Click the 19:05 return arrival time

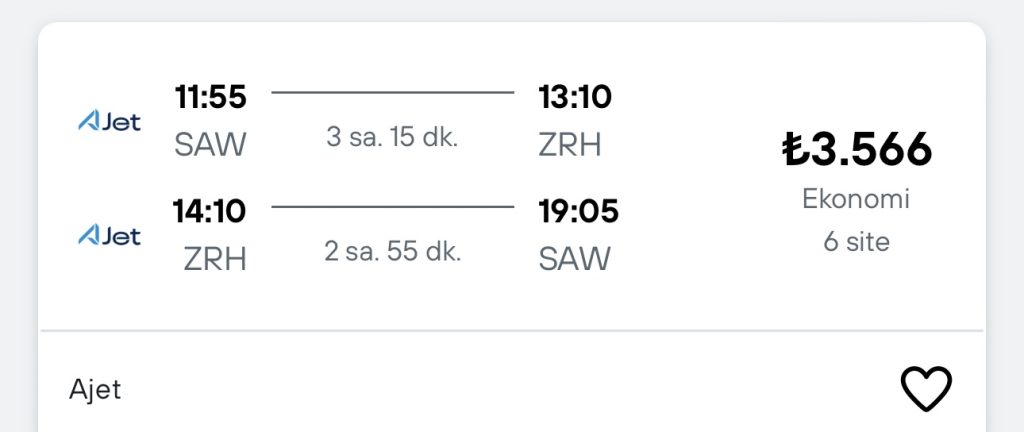[579, 212]
